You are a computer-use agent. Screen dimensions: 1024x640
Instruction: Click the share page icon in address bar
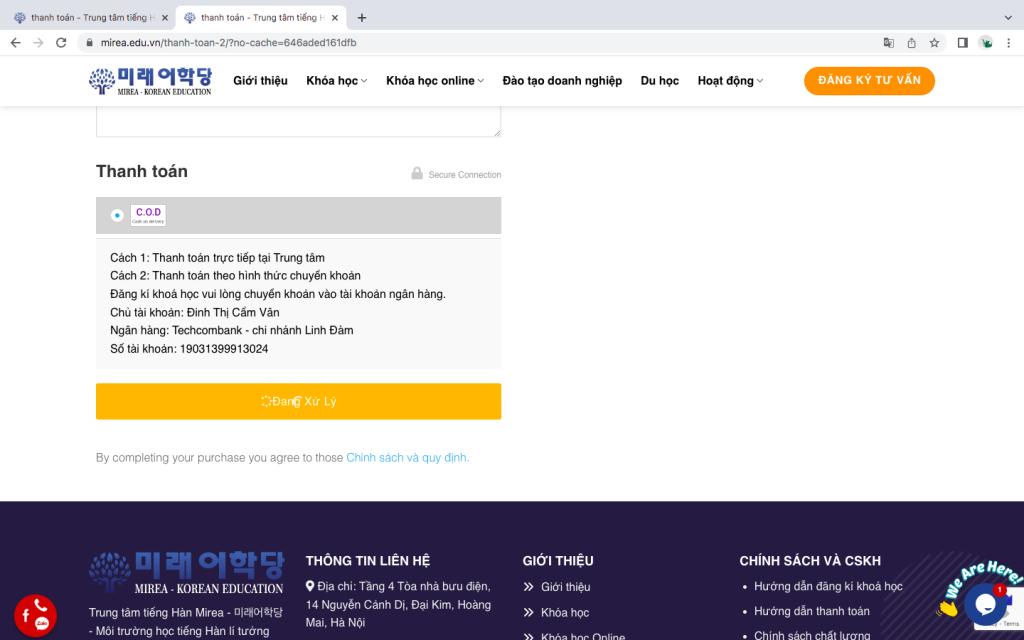click(x=911, y=43)
